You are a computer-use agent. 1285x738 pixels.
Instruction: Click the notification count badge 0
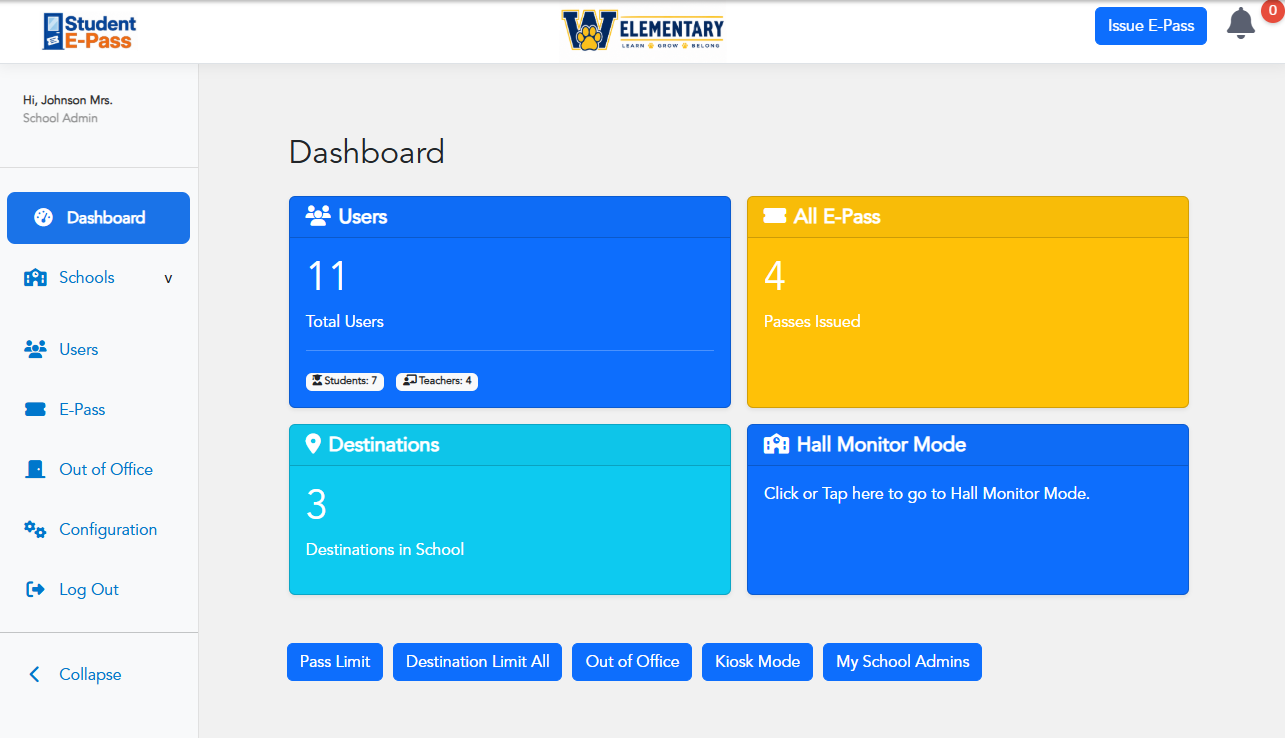click(x=1270, y=10)
